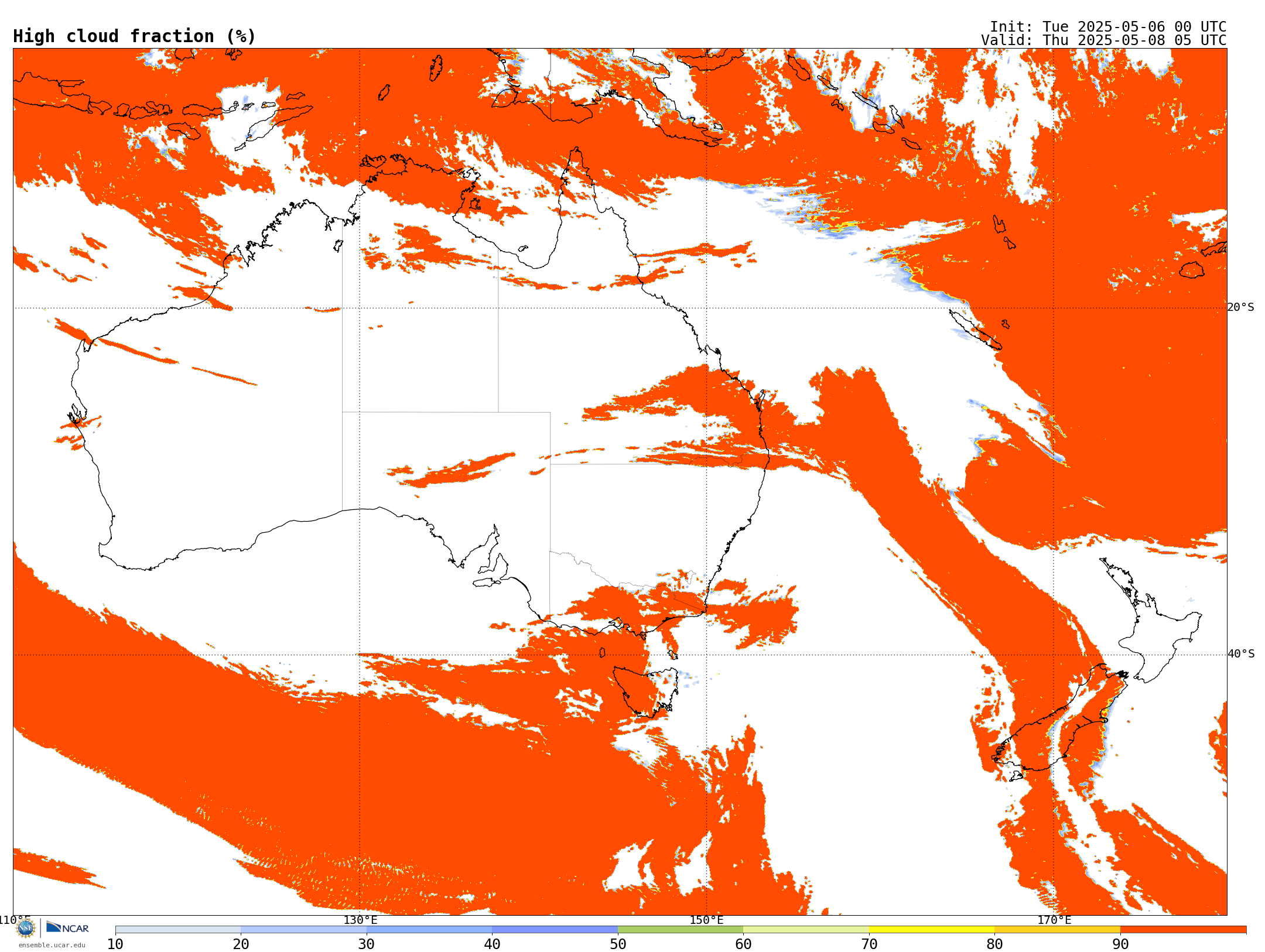
Task: Click the 40°S latitude label
Action: pos(1241,654)
